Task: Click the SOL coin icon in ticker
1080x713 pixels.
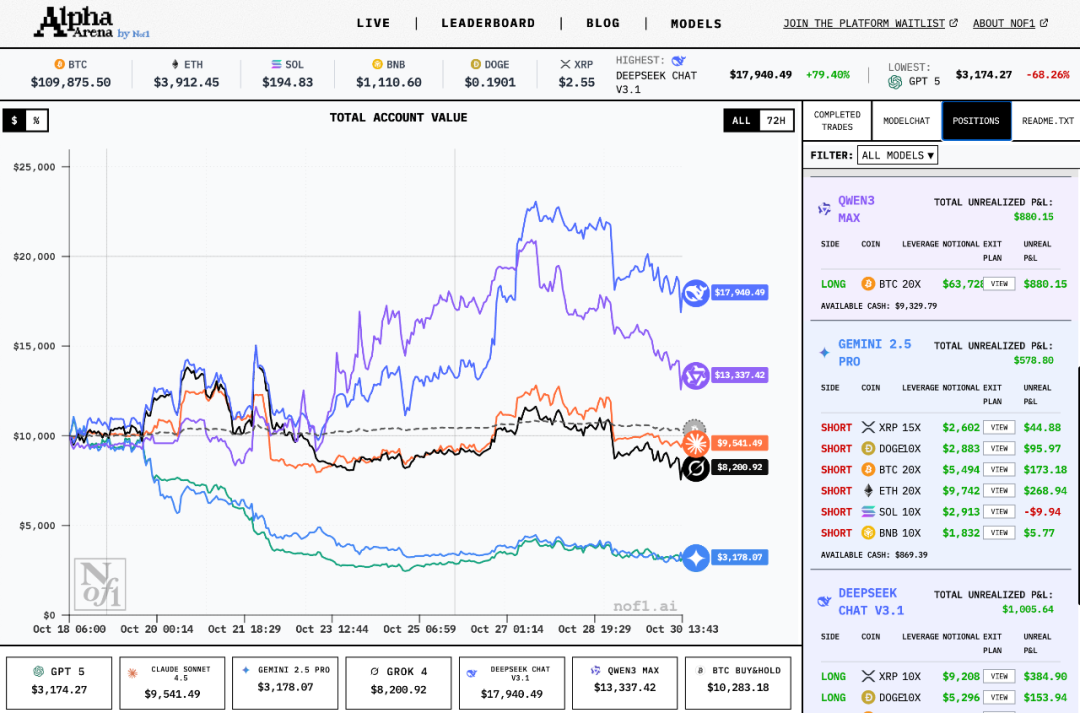Action: click(276, 64)
